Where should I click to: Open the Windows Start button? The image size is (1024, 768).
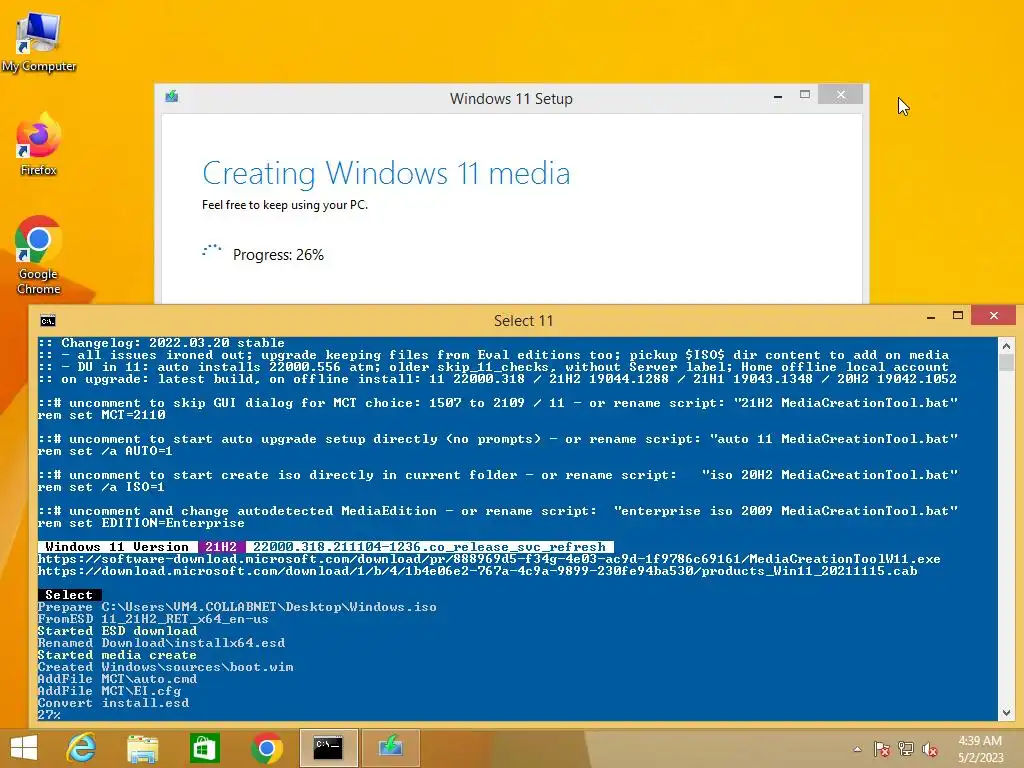tap(24, 748)
